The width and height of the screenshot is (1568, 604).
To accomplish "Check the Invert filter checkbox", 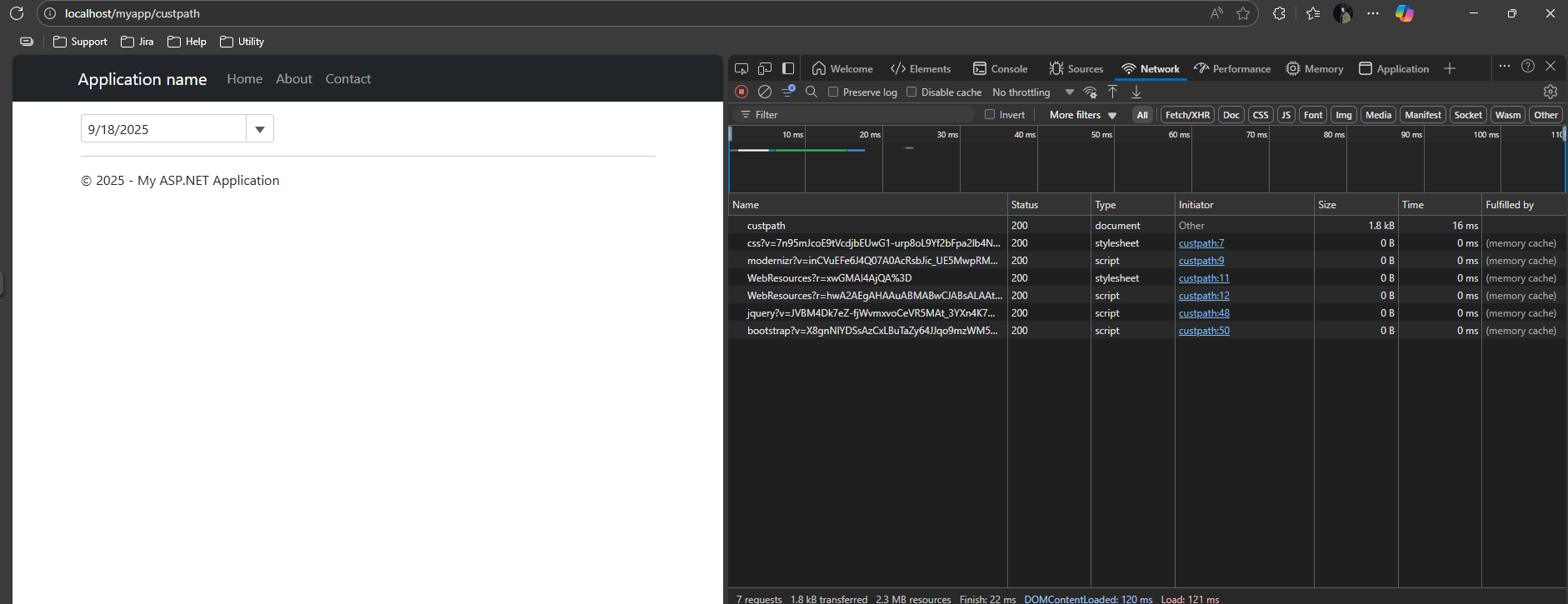I will (990, 115).
